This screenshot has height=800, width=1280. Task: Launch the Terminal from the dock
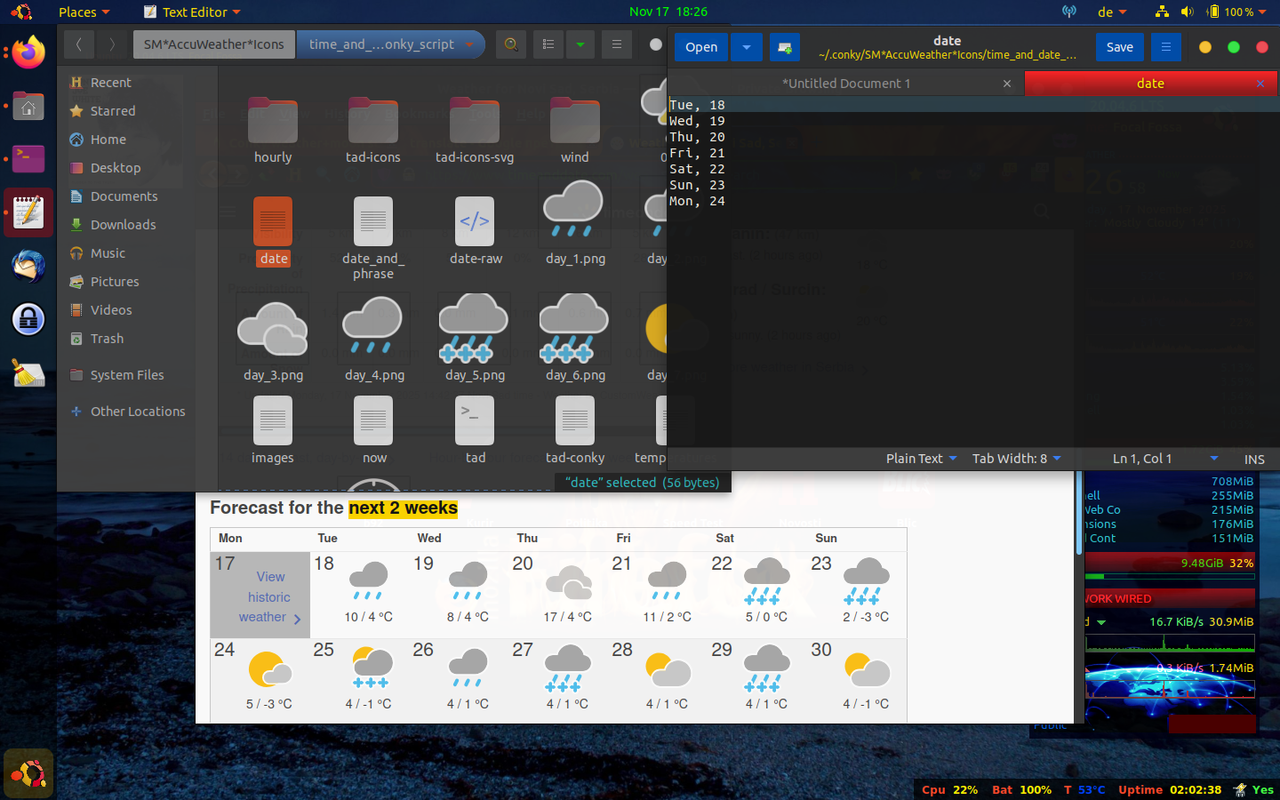28,158
